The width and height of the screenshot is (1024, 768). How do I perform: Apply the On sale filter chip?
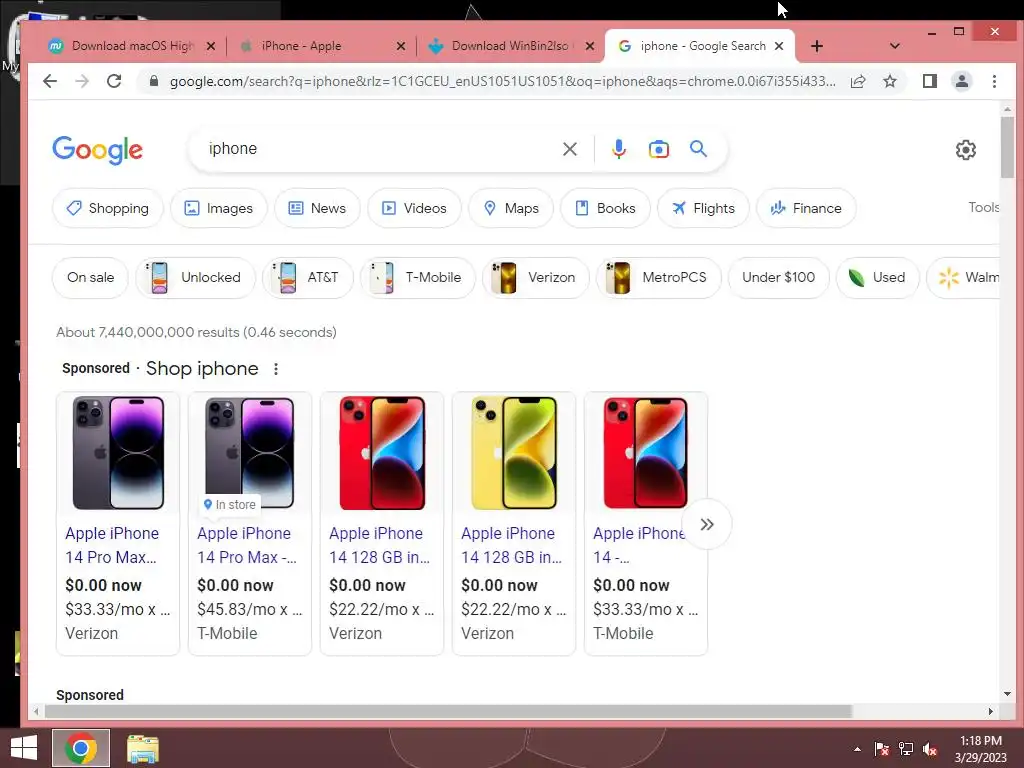90,278
